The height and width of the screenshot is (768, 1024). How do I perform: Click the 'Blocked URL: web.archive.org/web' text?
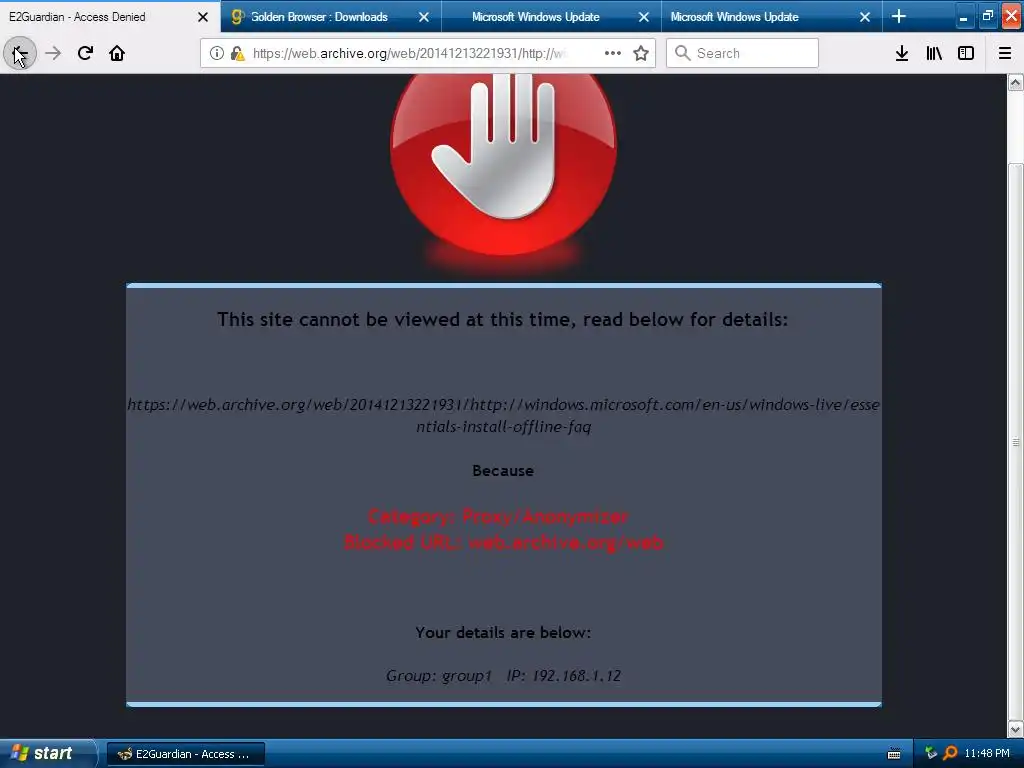click(x=504, y=542)
